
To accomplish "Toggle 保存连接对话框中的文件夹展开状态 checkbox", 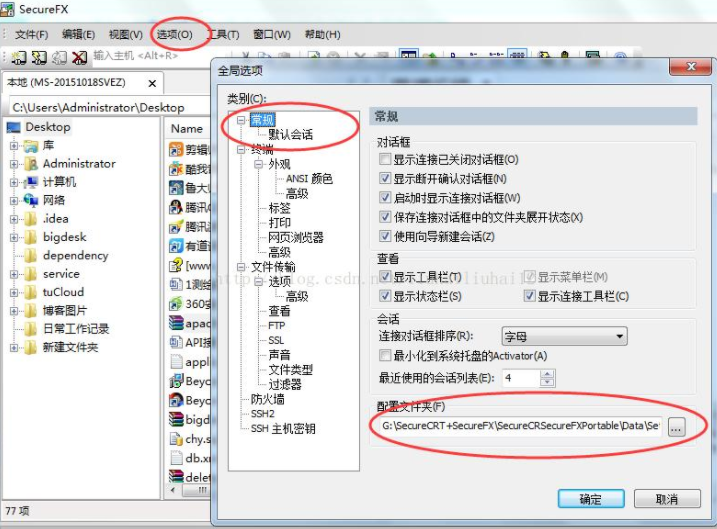I will click(385, 217).
